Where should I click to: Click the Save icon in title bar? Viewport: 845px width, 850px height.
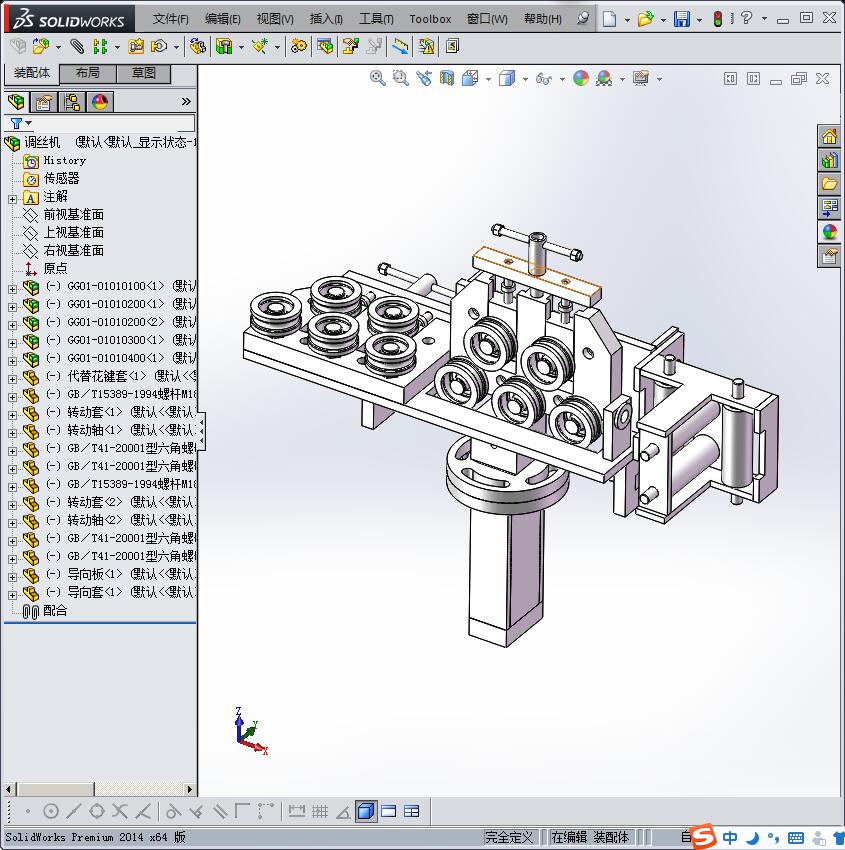pyautogui.click(x=682, y=19)
